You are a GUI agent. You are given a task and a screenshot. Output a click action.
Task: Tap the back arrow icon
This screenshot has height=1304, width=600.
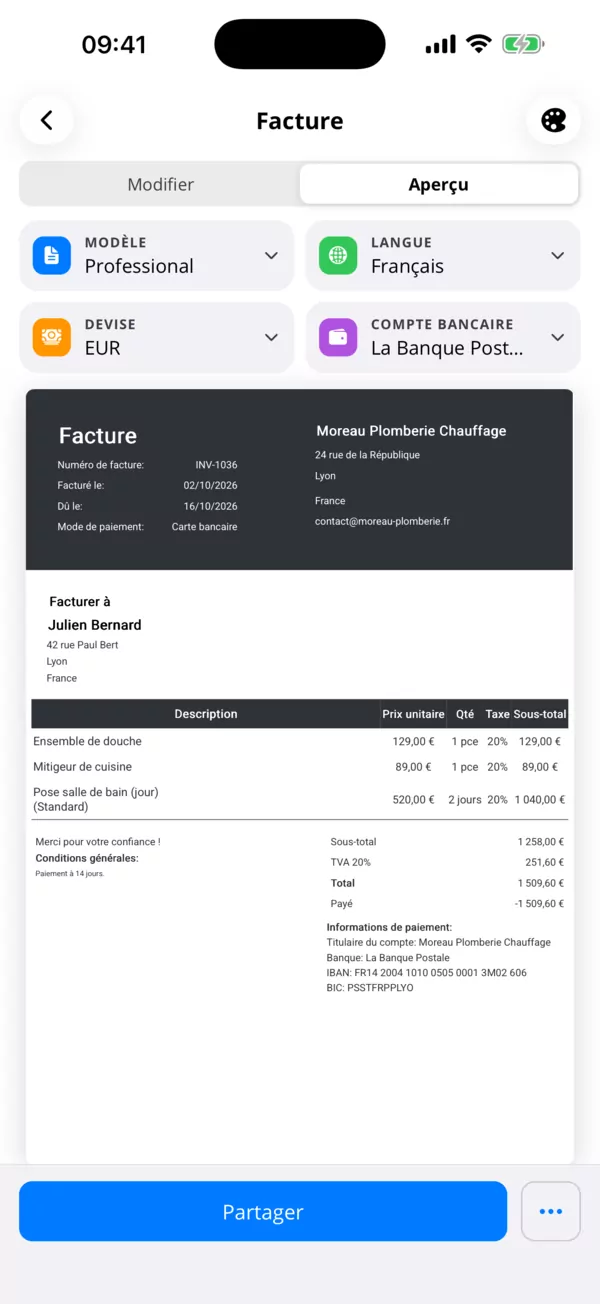[x=46, y=121]
